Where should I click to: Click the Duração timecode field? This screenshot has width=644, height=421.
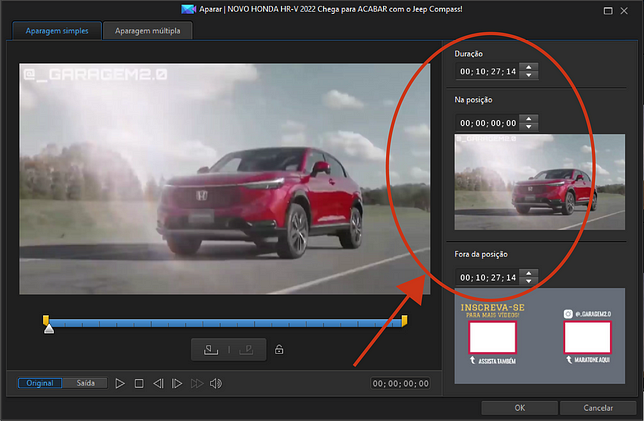click(487, 71)
